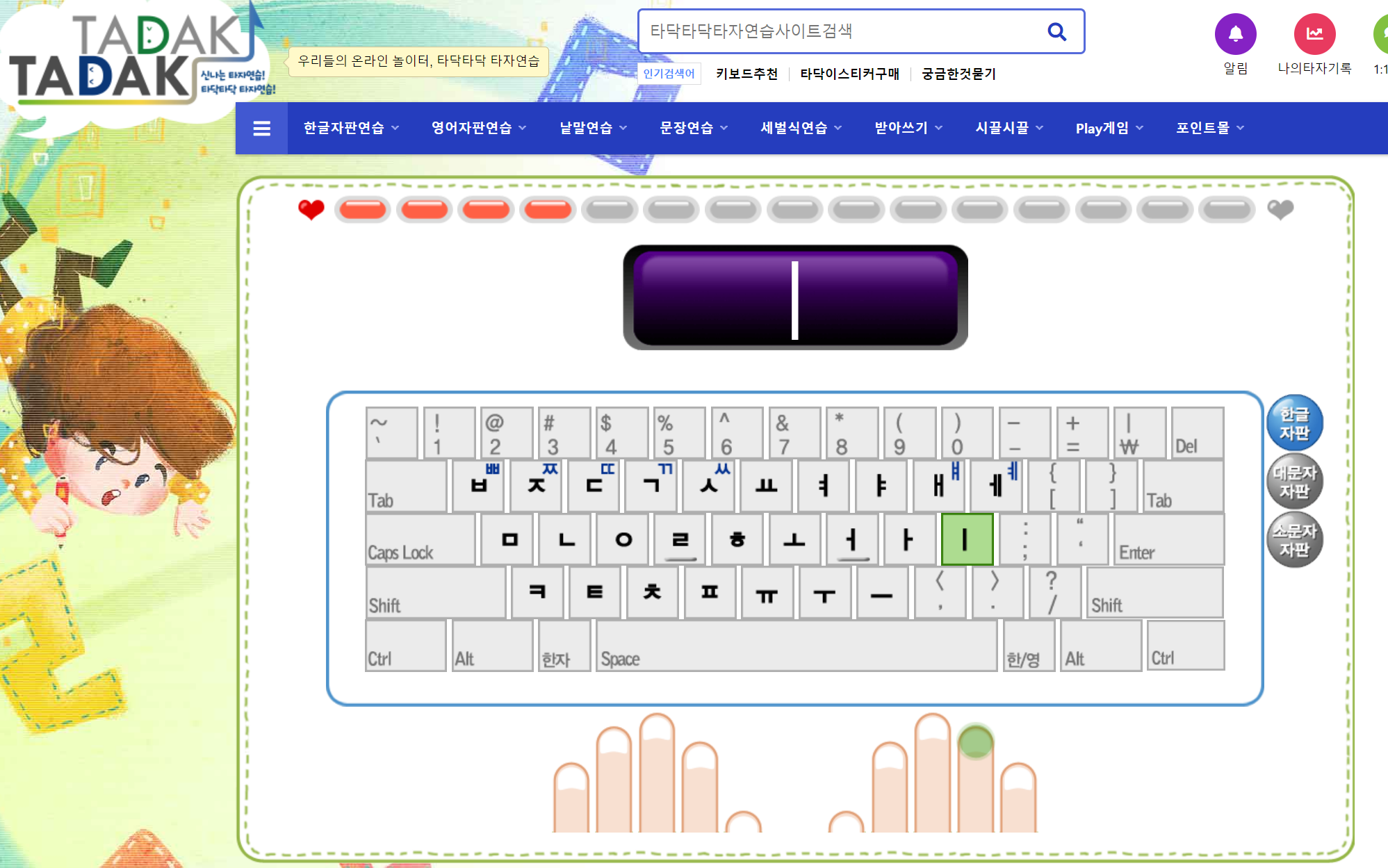Click the gray heart icon
This screenshot has height=868, width=1388.
[1280, 209]
